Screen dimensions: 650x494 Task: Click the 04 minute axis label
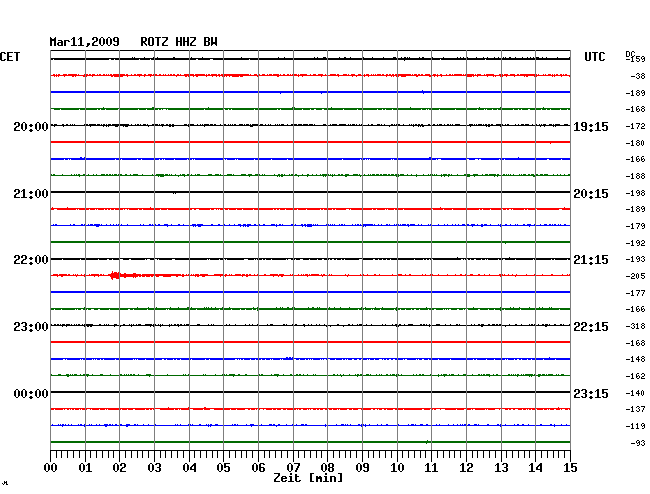(189, 468)
